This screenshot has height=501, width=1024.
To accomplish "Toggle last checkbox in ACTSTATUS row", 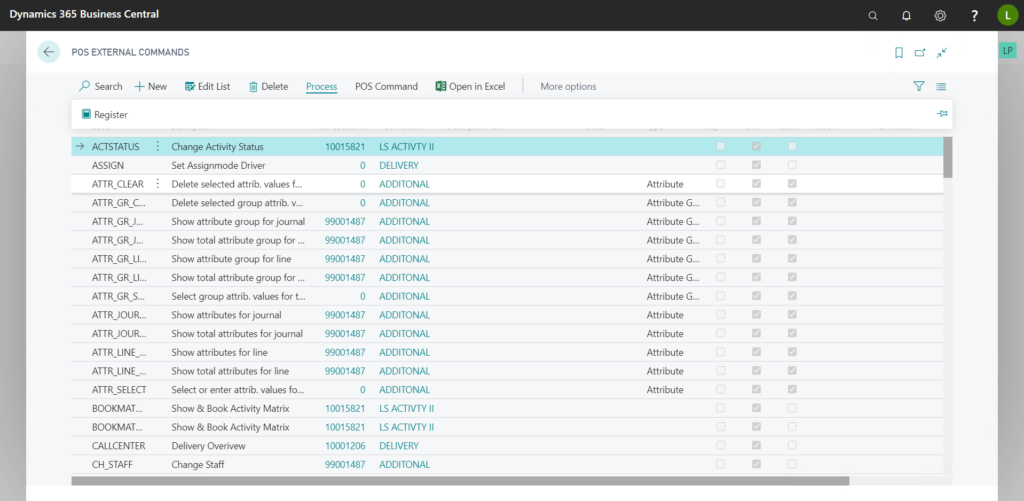I will point(792,146).
